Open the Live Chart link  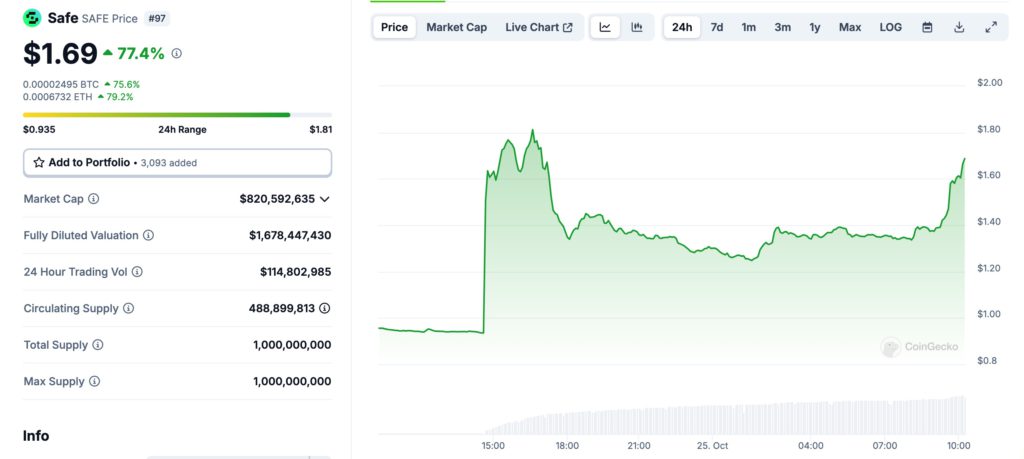pos(539,27)
